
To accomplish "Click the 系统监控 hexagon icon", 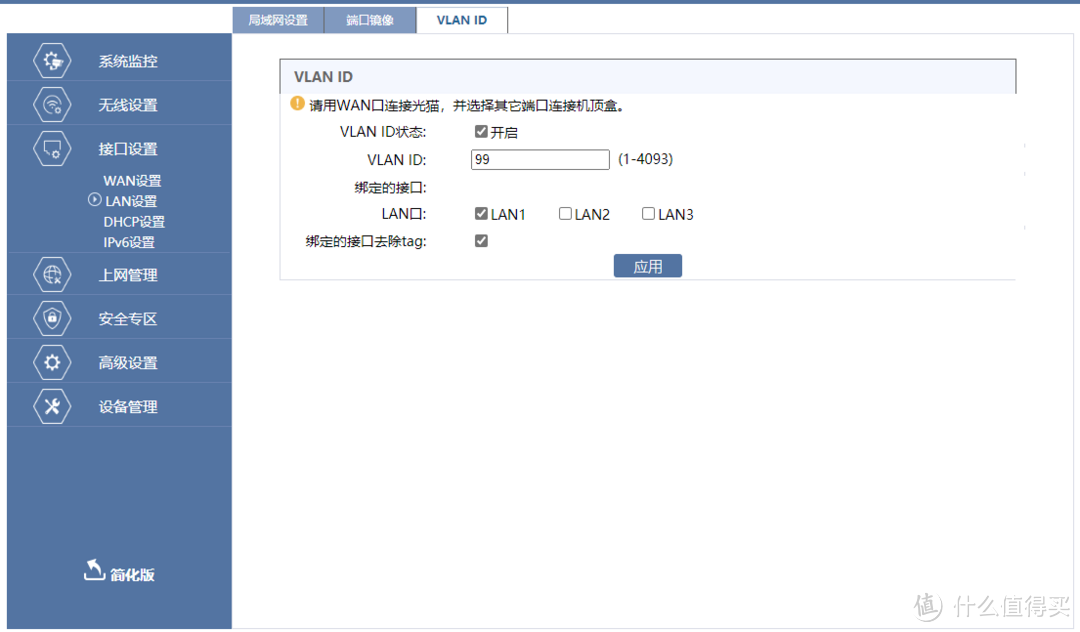I will click(52, 61).
